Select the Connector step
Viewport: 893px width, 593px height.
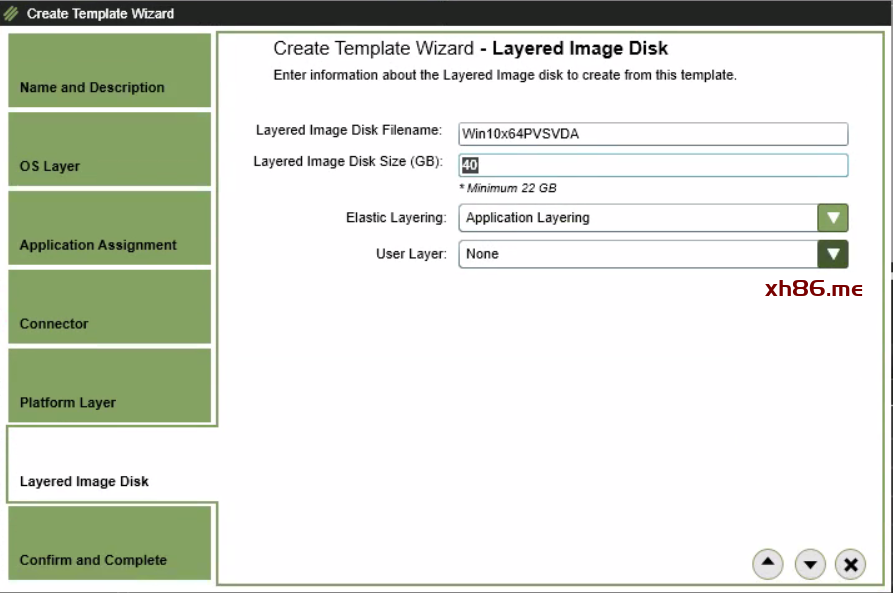109,308
